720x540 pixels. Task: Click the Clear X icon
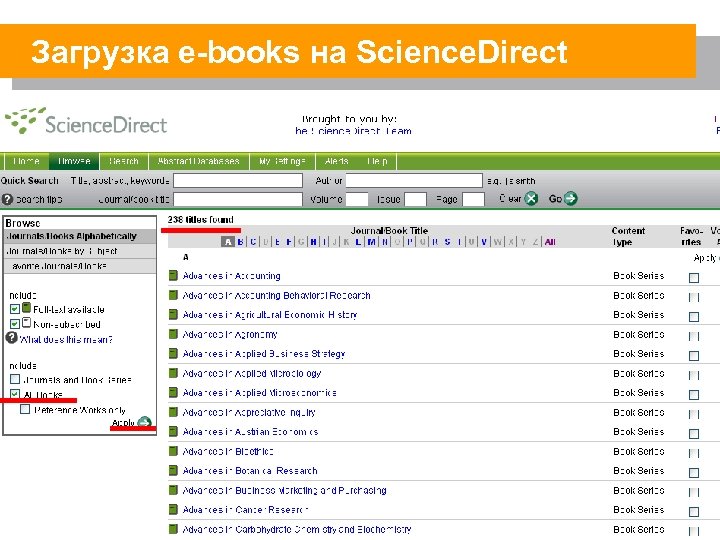[531, 198]
